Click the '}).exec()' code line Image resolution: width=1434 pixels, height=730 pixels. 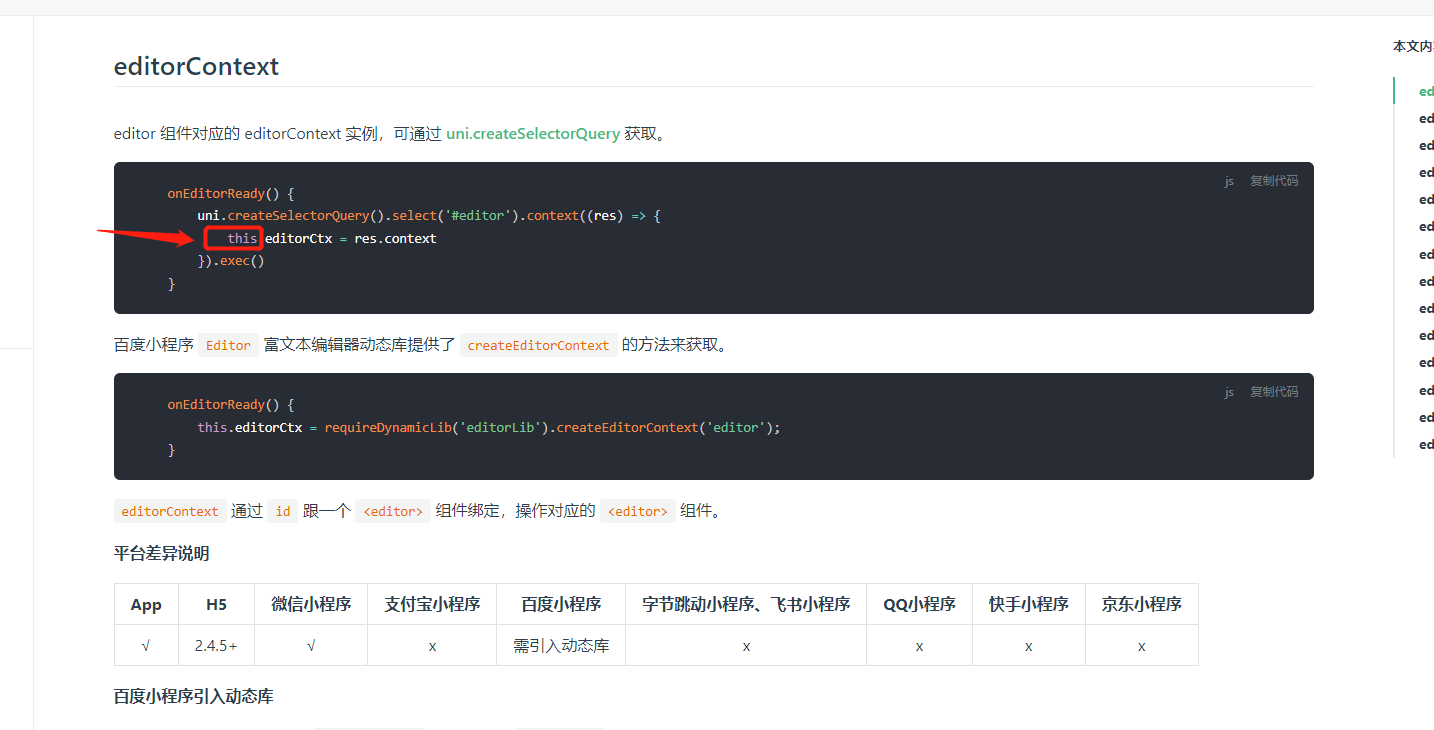pyautogui.click(x=231, y=261)
